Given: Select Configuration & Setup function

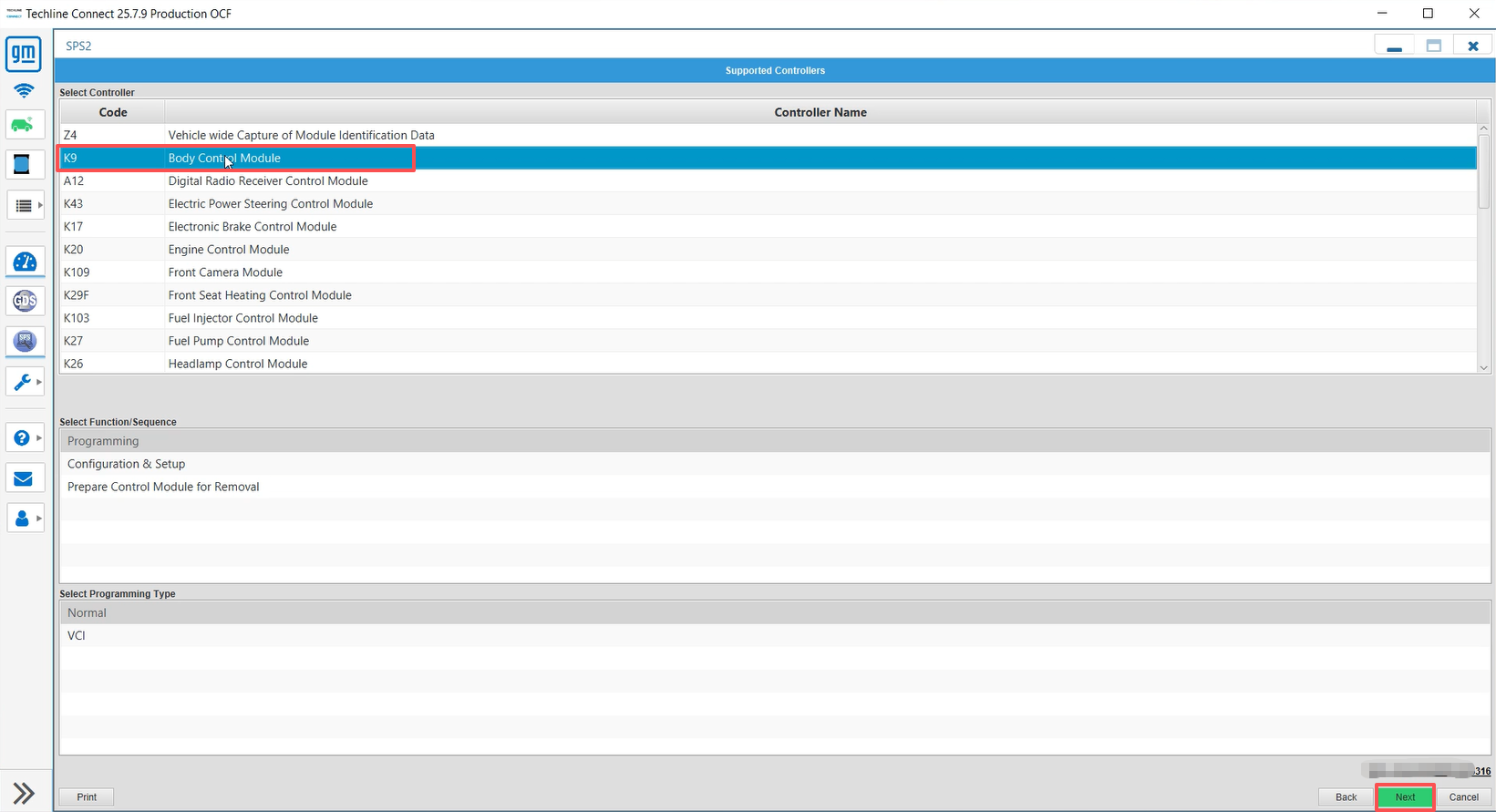Looking at the screenshot, I should [126, 464].
